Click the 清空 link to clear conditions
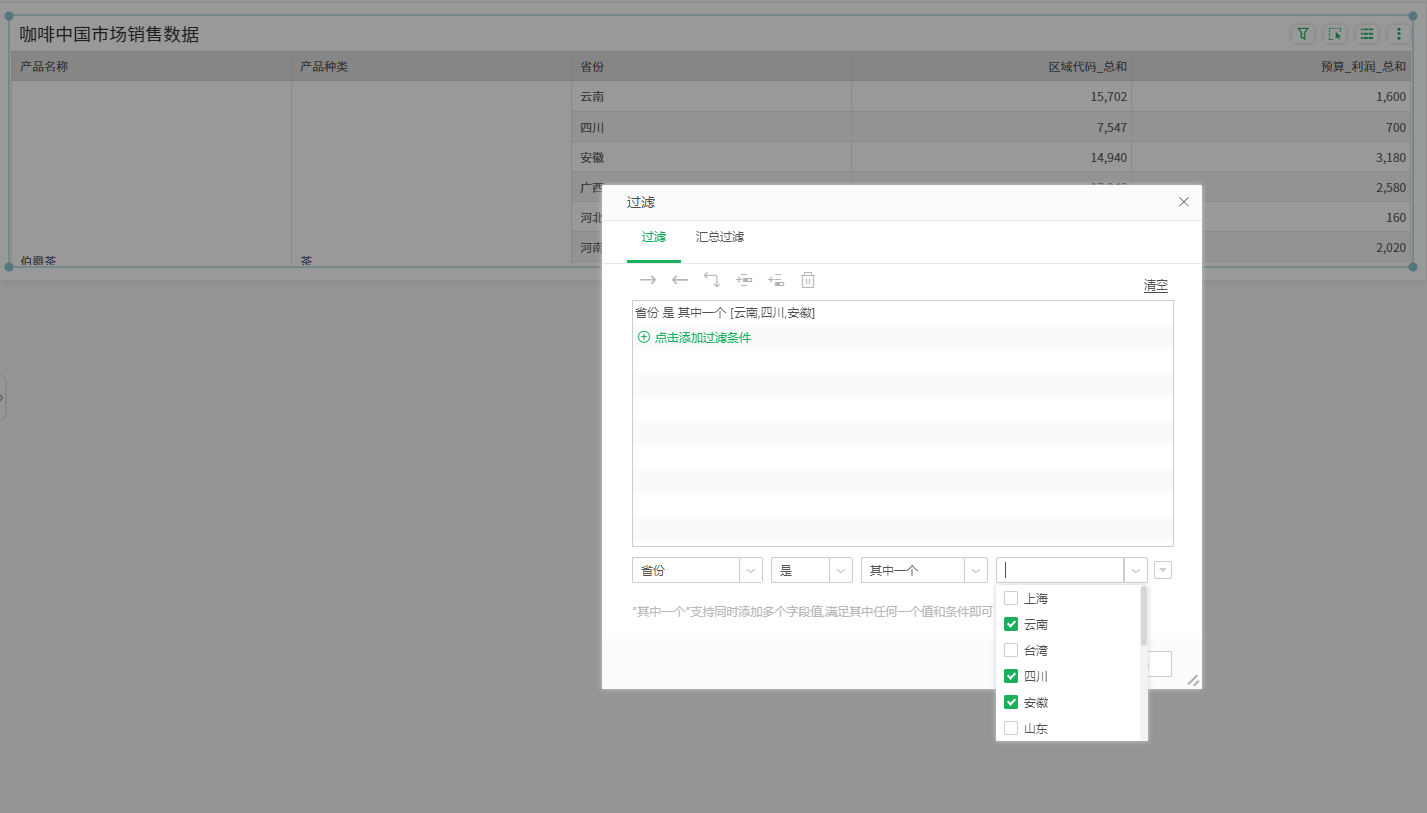 point(1155,286)
